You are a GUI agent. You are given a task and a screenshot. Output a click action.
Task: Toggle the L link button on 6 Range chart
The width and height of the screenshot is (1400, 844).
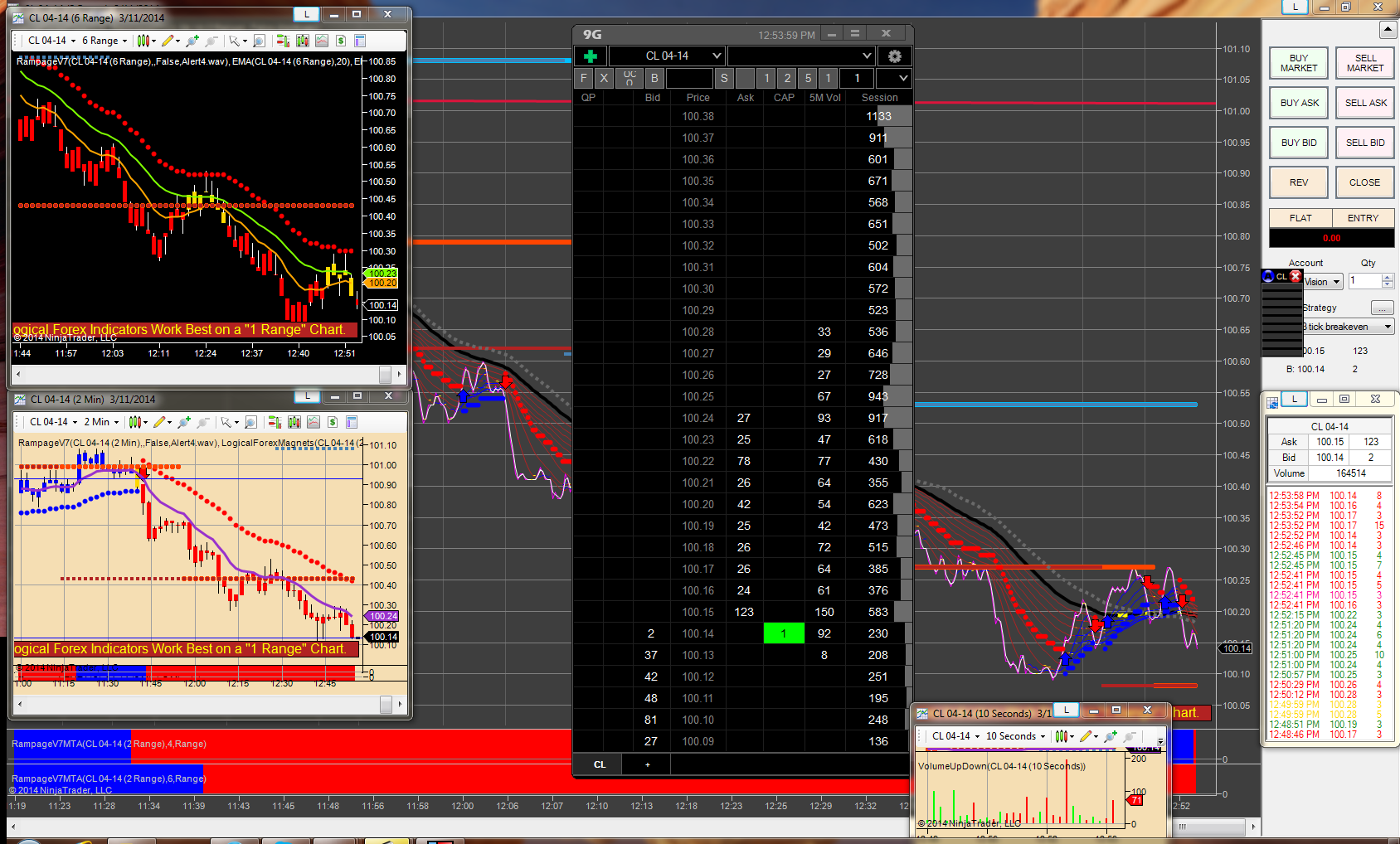pos(306,14)
